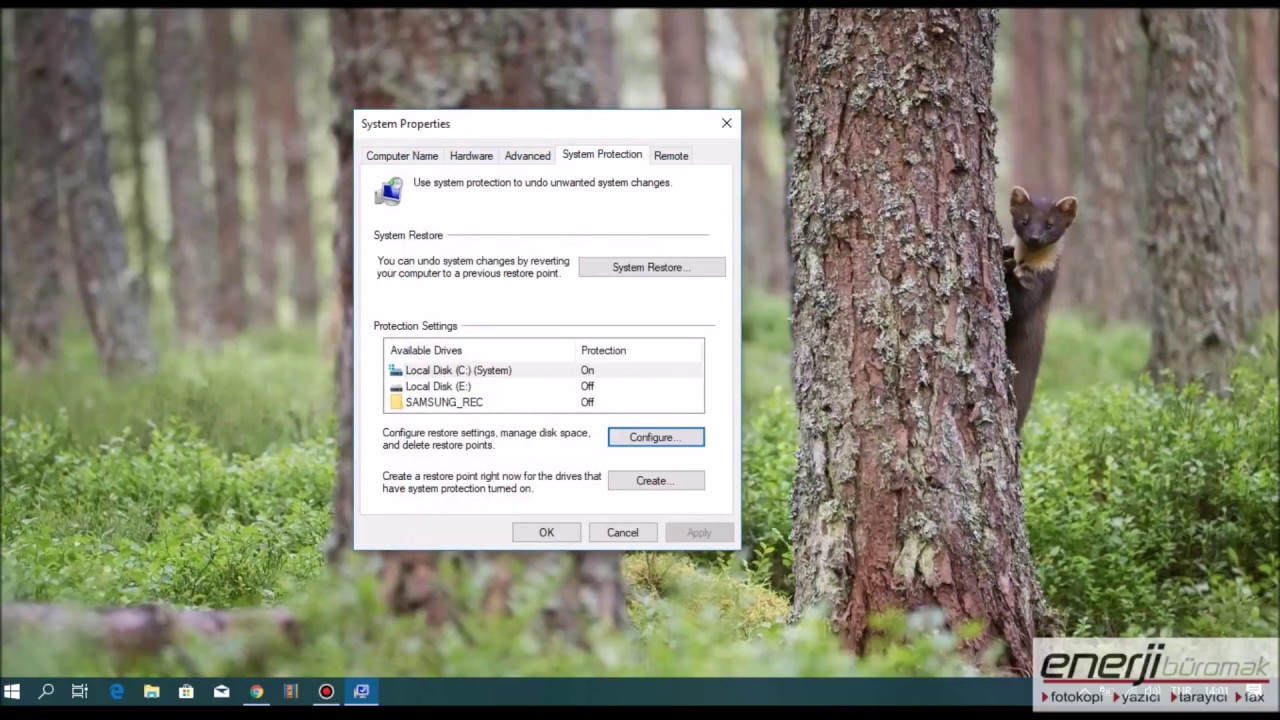Image resolution: width=1280 pixels, height=720 pixels.
Task: Launch Microsoft Edge from taskbar
Action: click(116, 691)
